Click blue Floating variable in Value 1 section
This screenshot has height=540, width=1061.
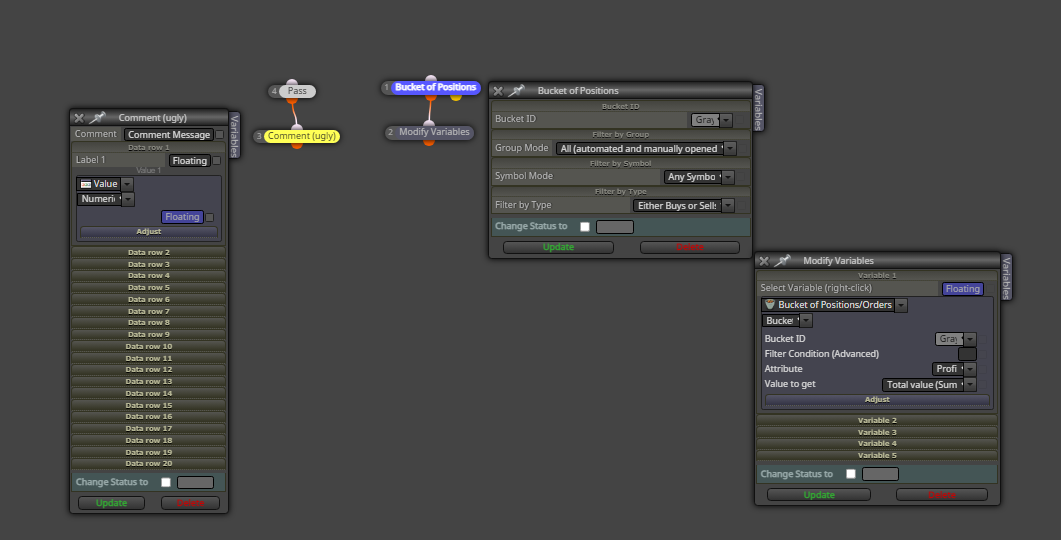182,217
